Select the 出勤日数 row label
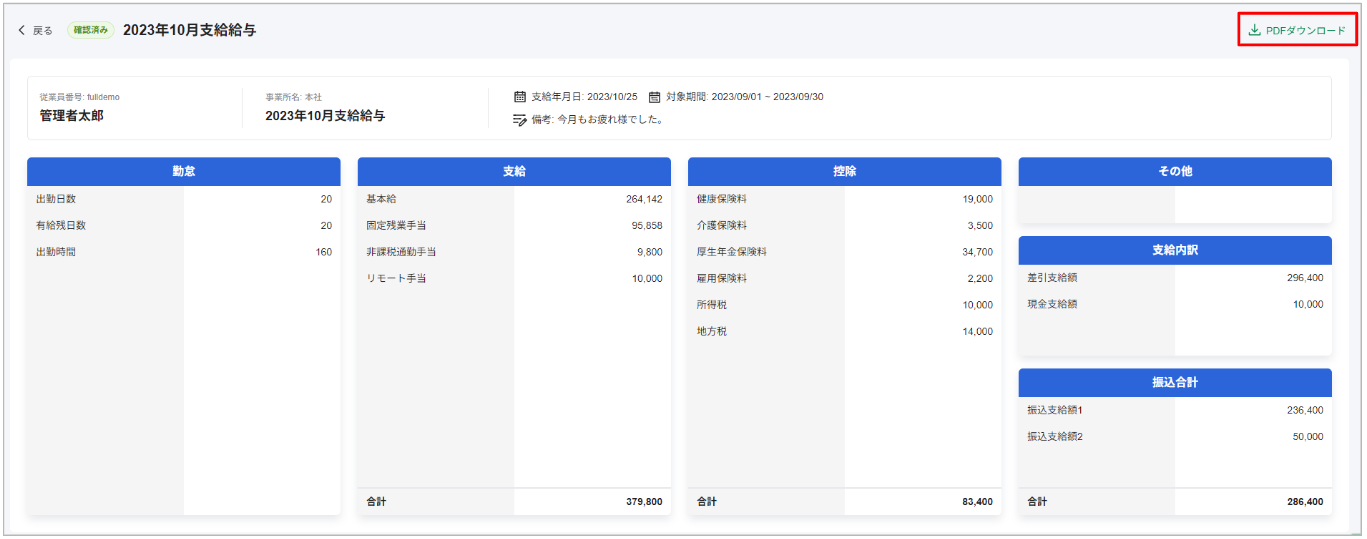The width and height of the screenshot is (1367, 539). tap(56, 199)
